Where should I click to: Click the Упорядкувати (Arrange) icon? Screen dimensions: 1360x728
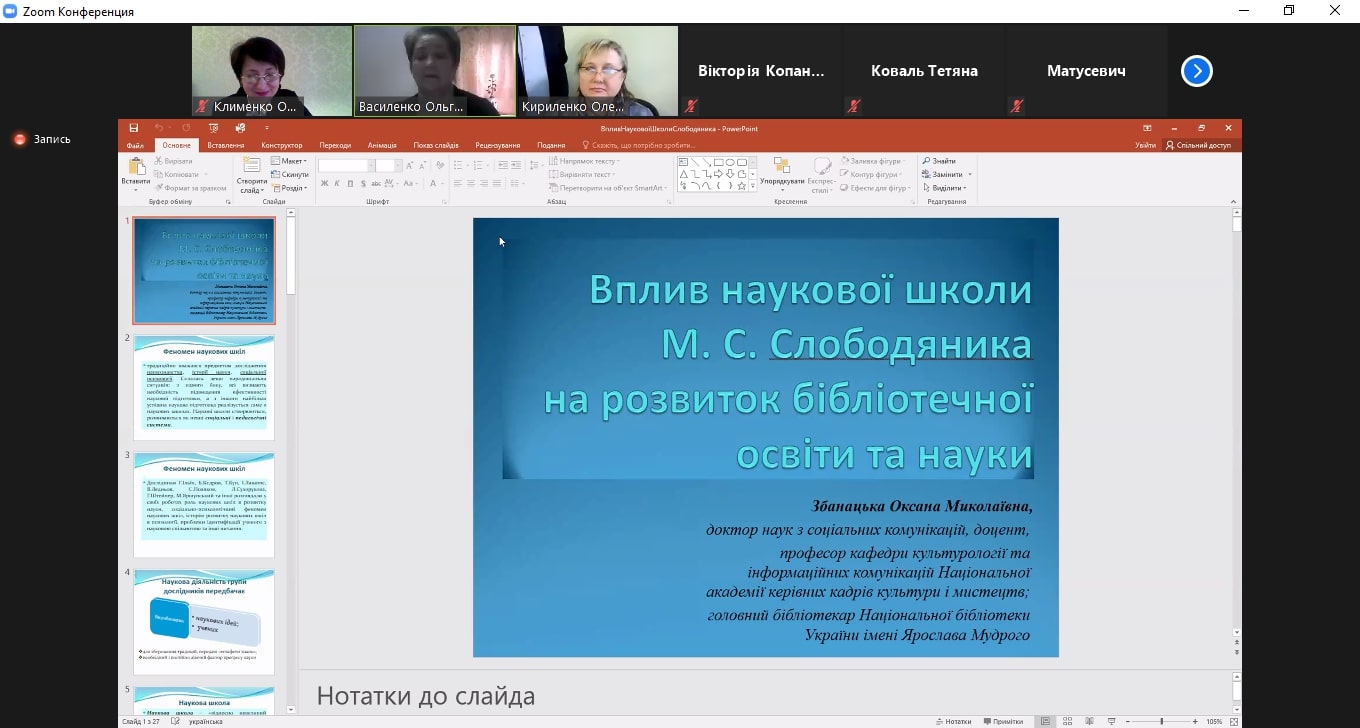point(781,166)
